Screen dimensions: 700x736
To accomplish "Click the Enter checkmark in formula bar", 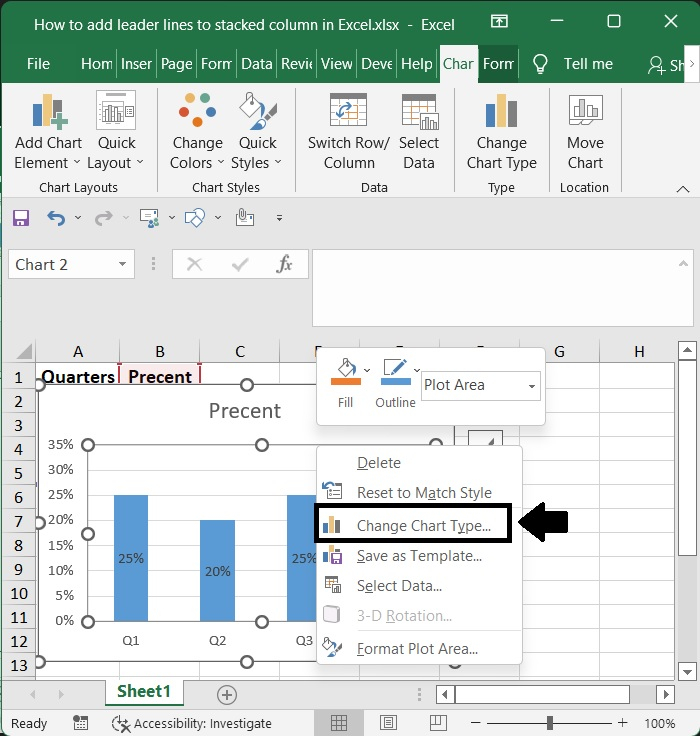I will point(240,265).
